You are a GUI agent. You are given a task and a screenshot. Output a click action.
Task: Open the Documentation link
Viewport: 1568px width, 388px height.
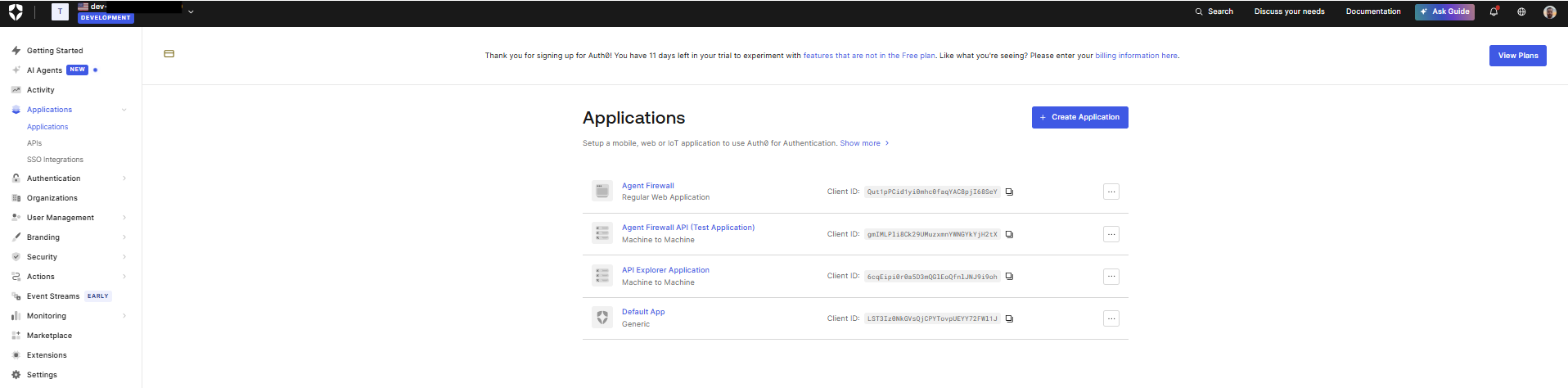pyautogui.click(x=1373, y=11)
